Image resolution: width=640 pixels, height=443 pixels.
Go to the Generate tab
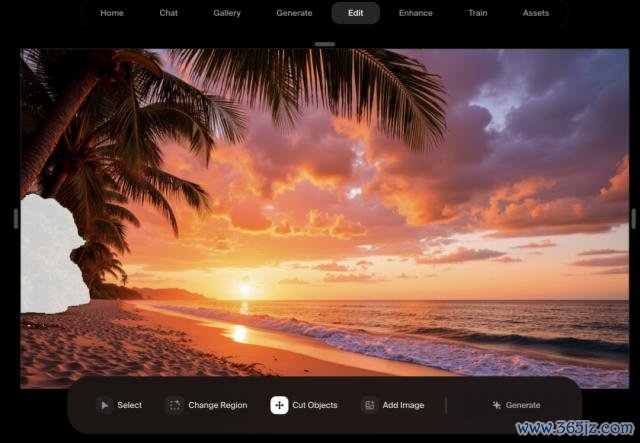point(294,13)
